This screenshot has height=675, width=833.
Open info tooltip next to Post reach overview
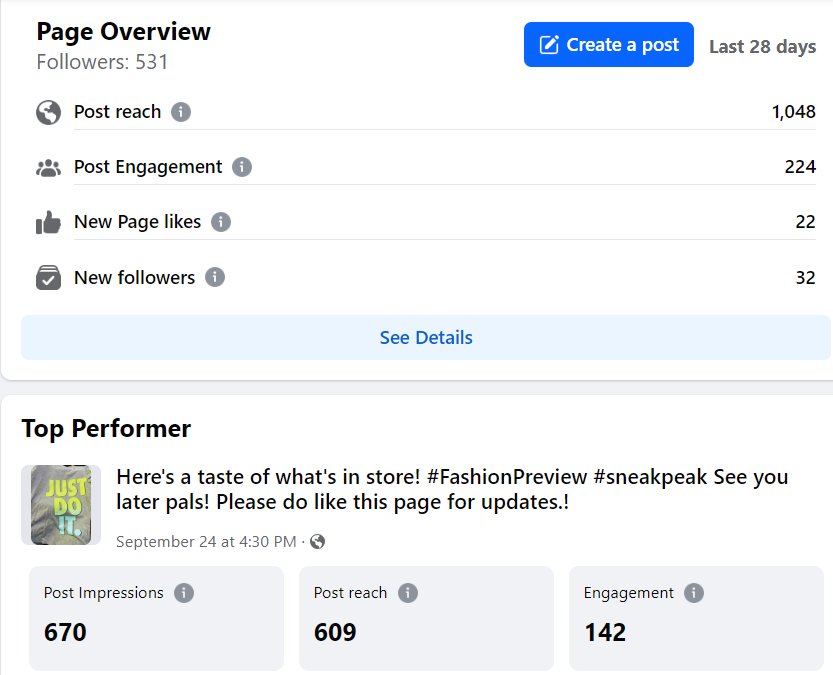click(181, 112)
